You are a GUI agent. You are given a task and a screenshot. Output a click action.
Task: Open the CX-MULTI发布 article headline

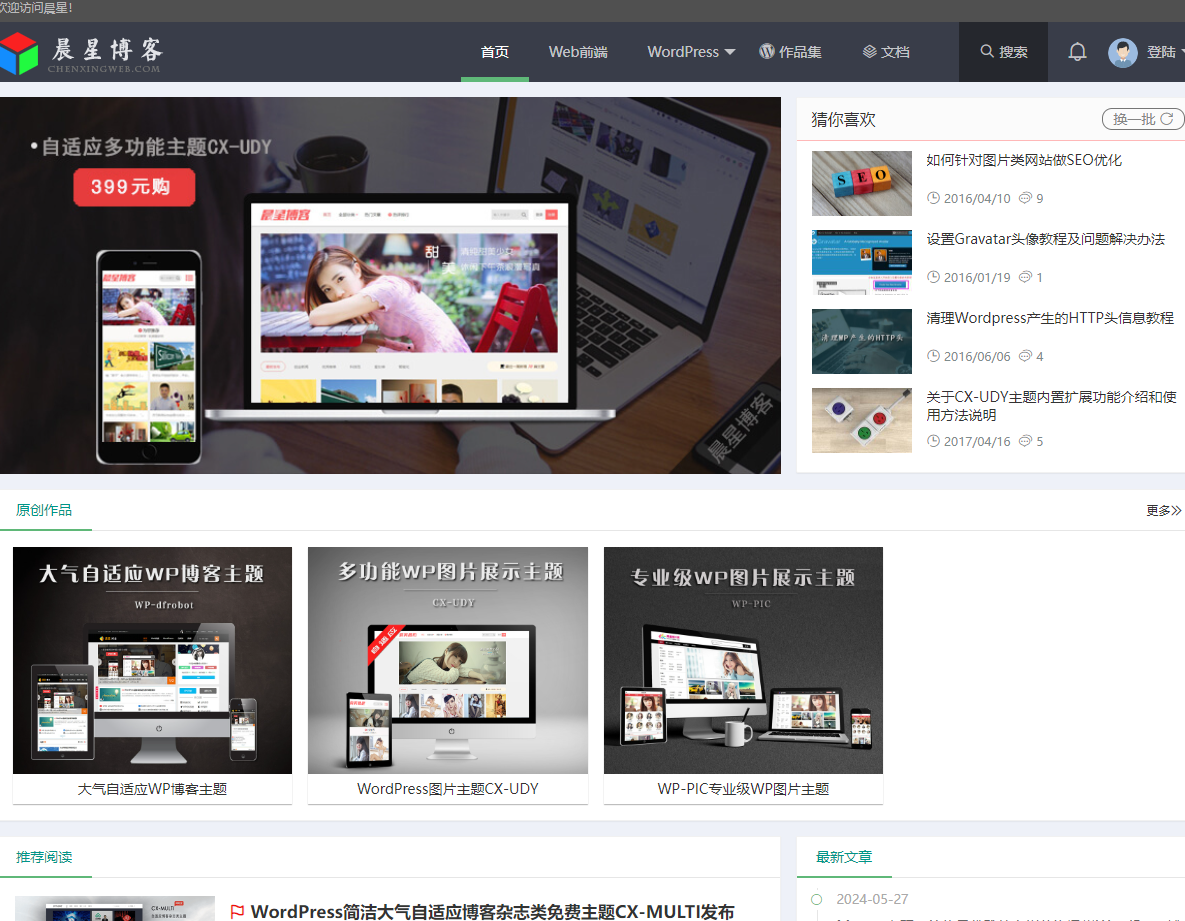[x=492, y=911]
